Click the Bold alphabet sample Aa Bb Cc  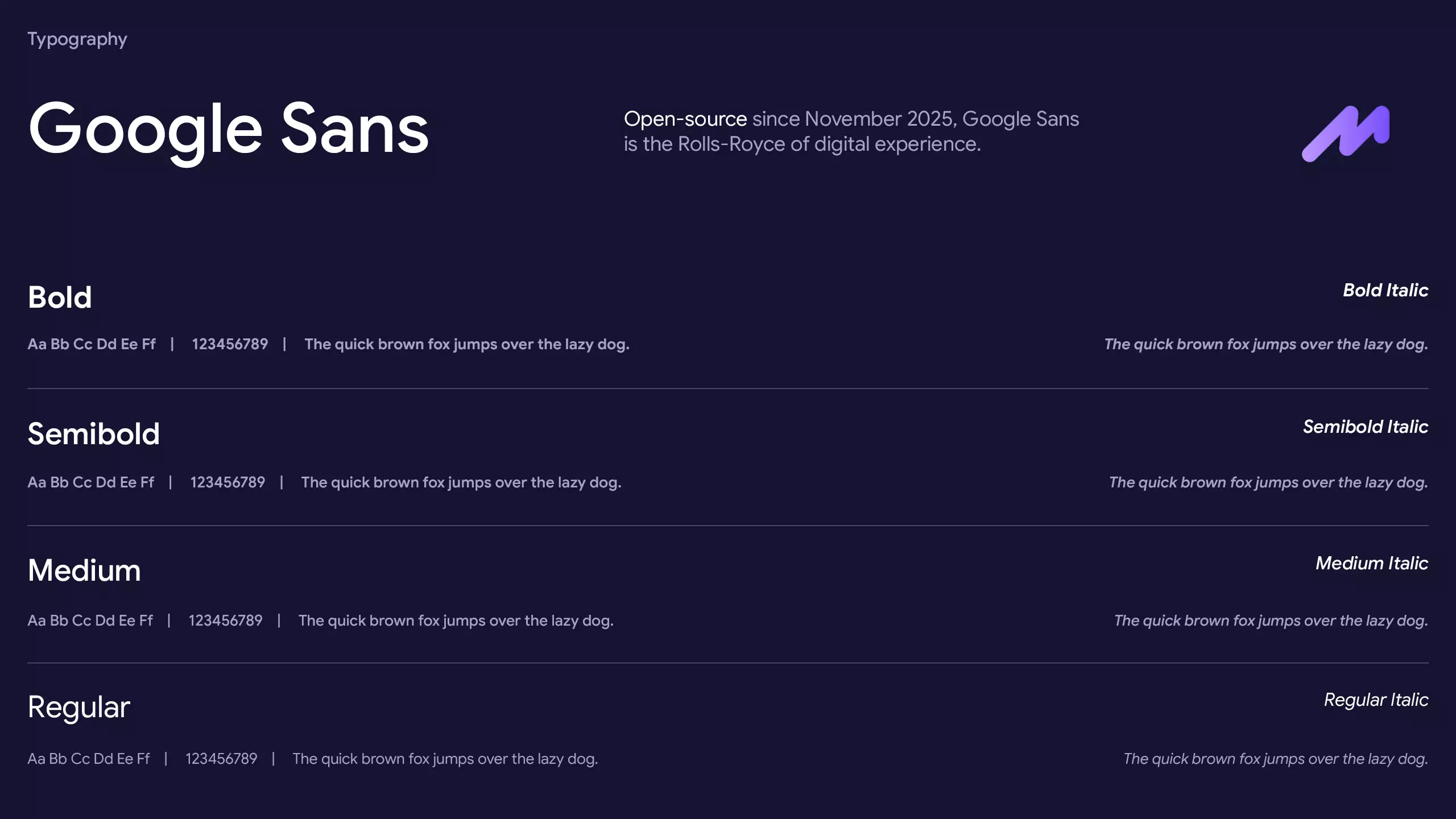click(92, 344)
